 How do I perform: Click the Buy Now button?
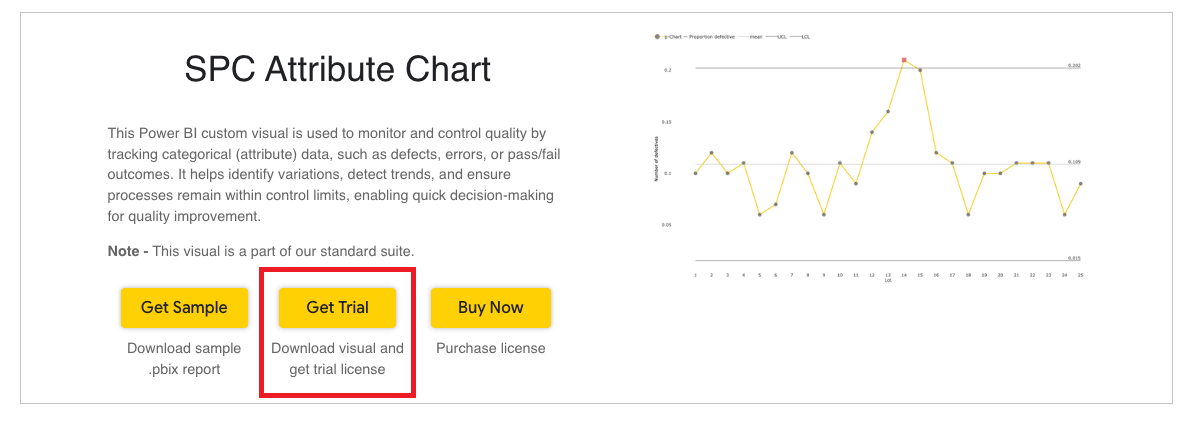point(490,307)
